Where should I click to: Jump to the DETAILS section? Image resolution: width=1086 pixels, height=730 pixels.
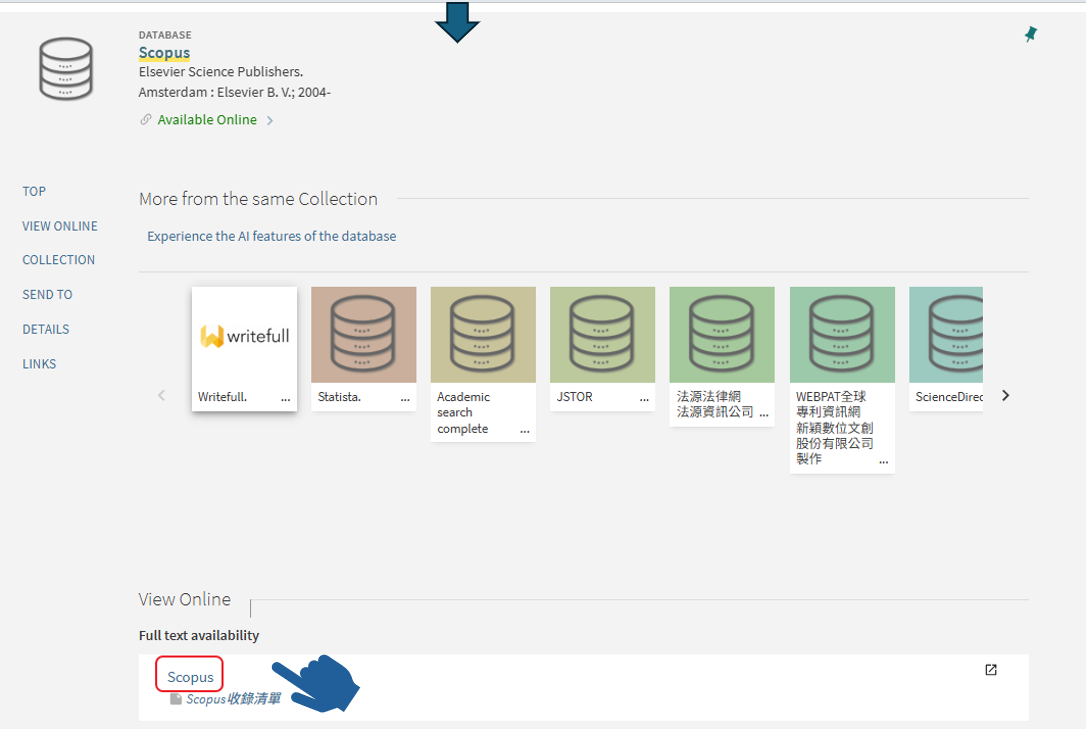coord(46,329)
